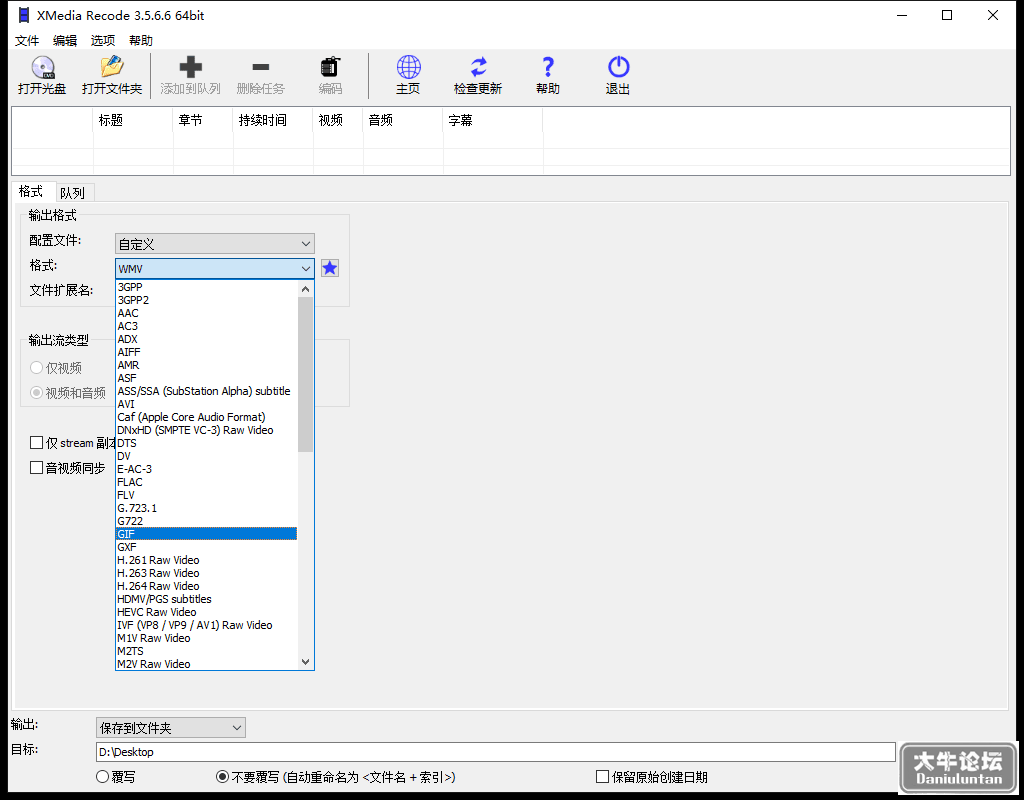Choose the 视频和音频 radio option

point(37,392)
